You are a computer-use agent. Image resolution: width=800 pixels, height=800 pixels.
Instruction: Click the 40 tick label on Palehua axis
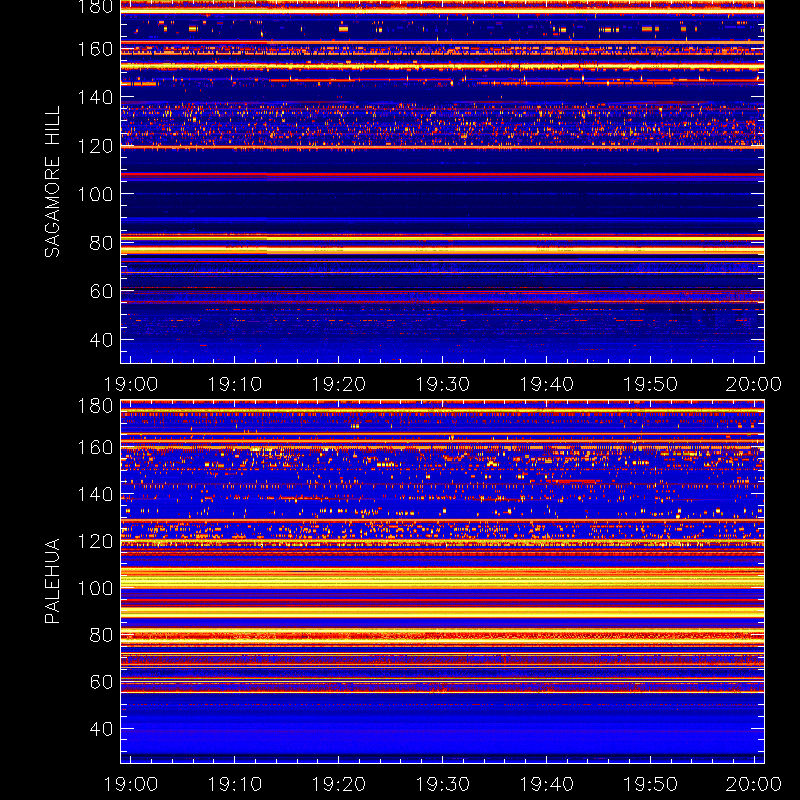click(x=101, y=729)
